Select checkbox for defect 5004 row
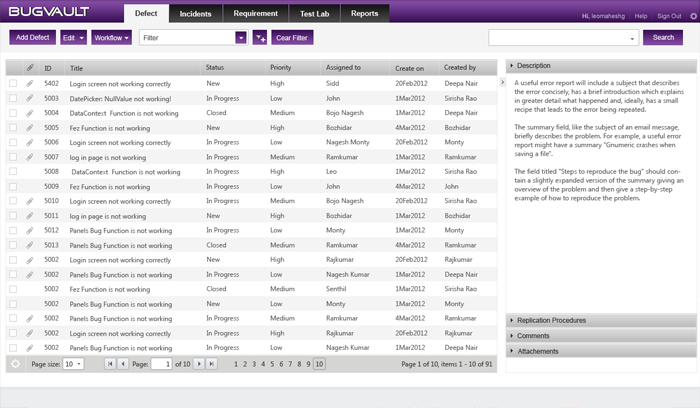The height and width of the screenshot is (408, 700). [x=13, y=113]
